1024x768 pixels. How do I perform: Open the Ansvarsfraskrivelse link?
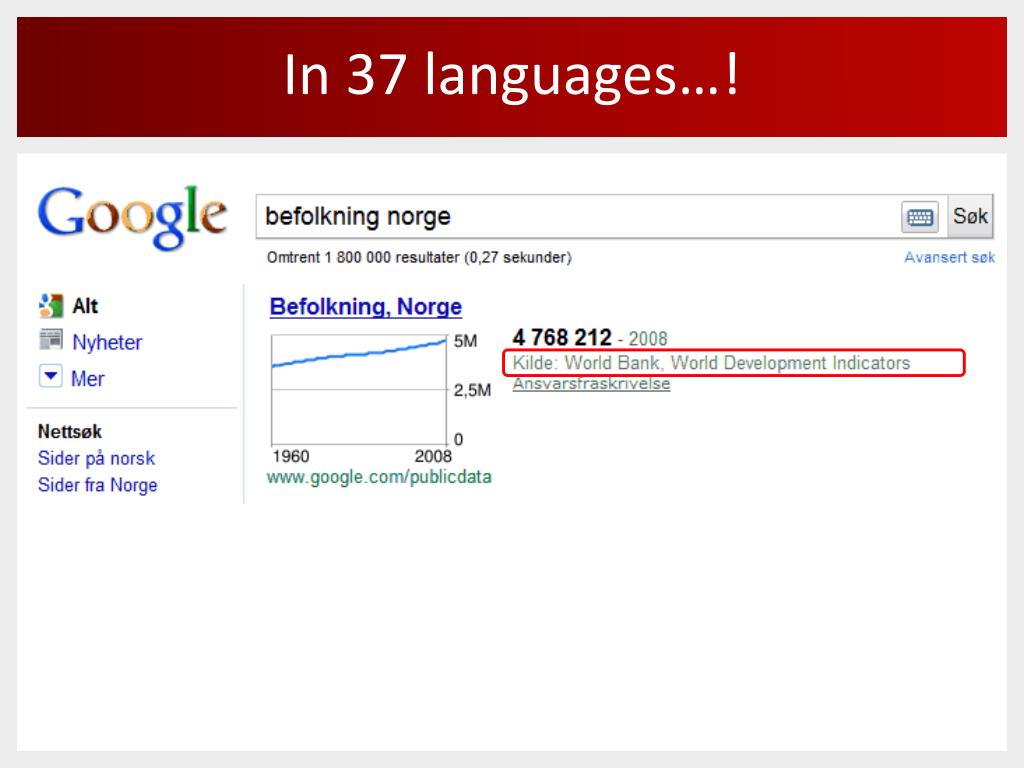591,384
